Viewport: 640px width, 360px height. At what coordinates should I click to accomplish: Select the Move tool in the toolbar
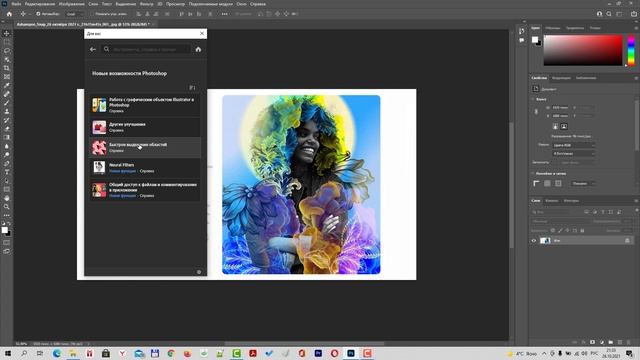coord(7,33)
